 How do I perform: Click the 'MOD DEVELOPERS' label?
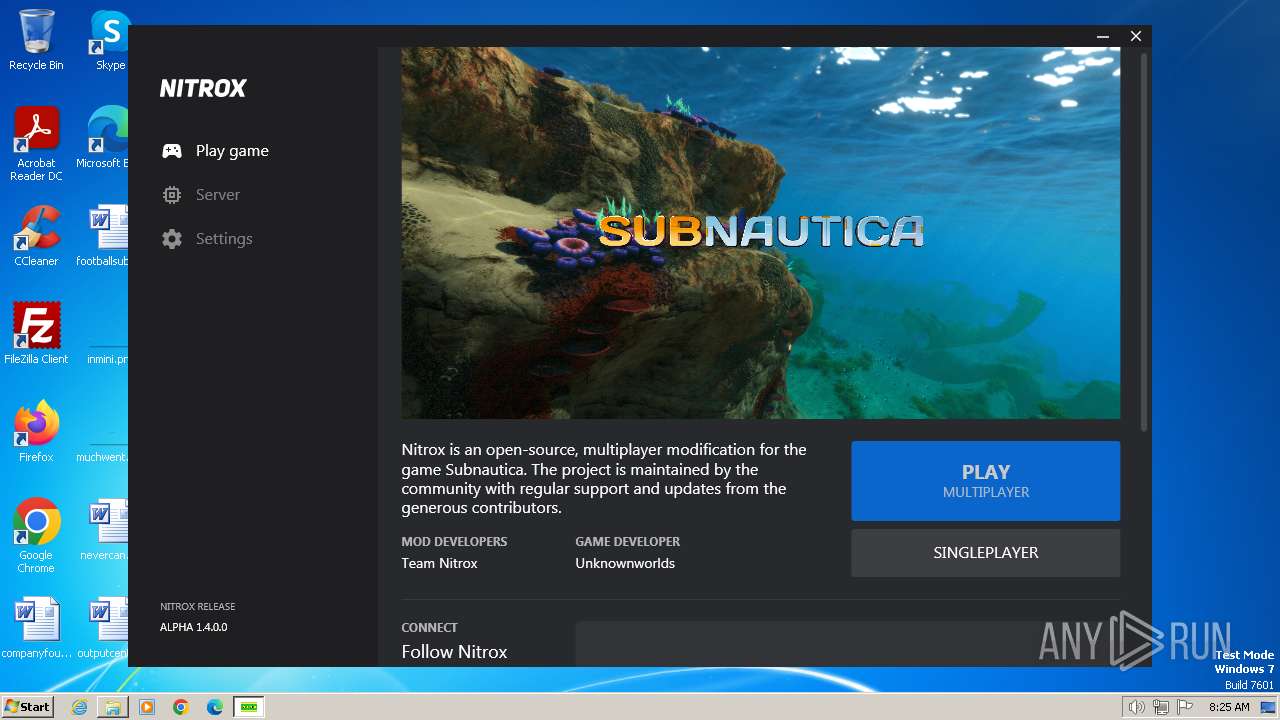coord(454,541)
